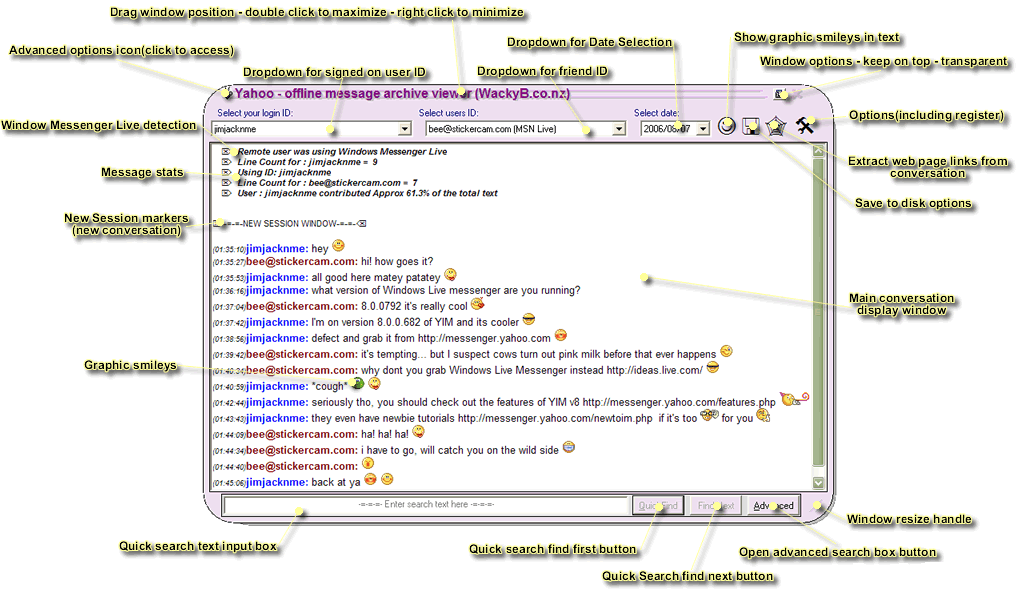Click sunglasses smiley after ideas.live.com link
Image resolution: width=1016 pixels, height=590 pixels.
point(713,367)
